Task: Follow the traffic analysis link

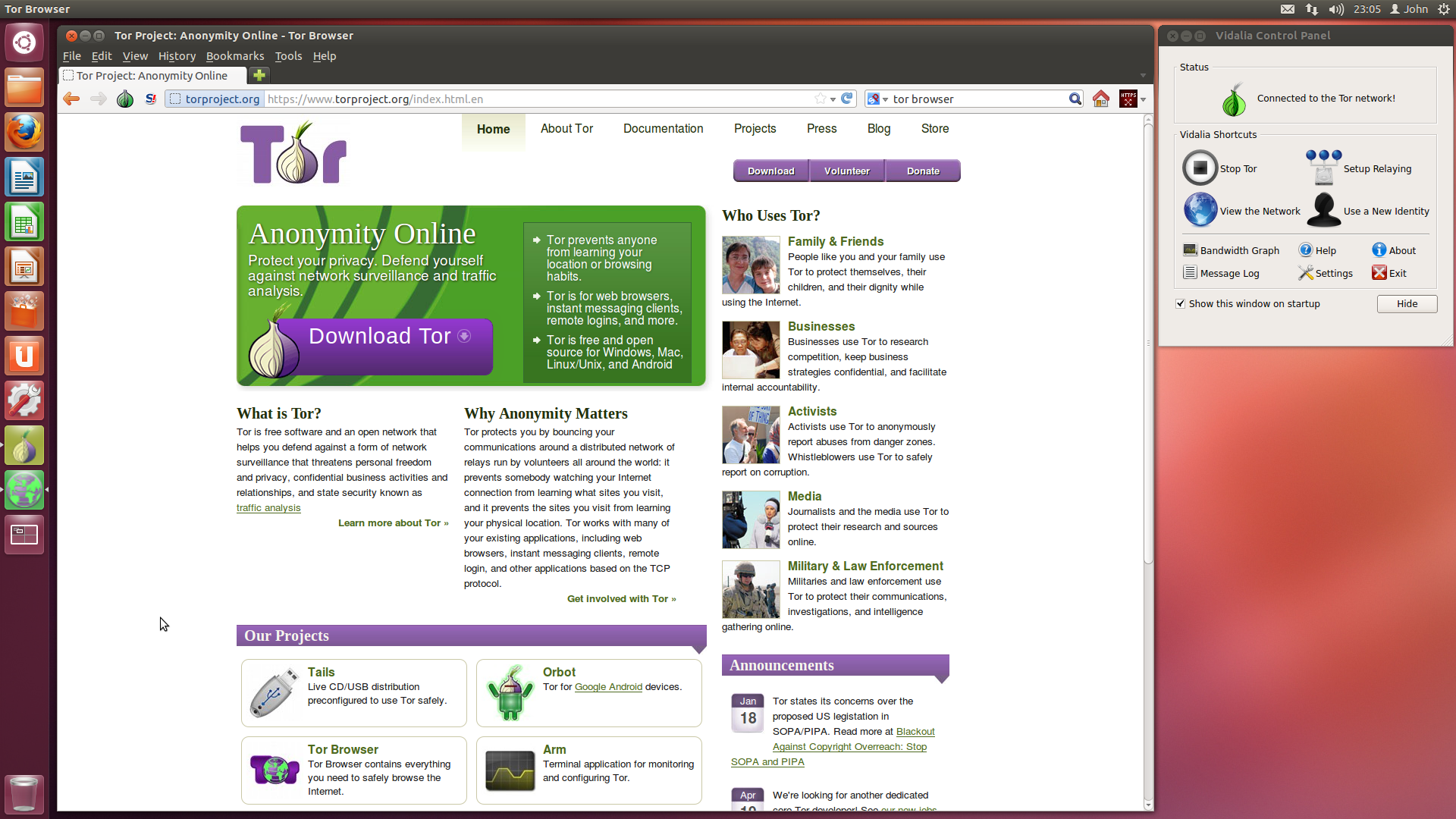Action: 268,507
